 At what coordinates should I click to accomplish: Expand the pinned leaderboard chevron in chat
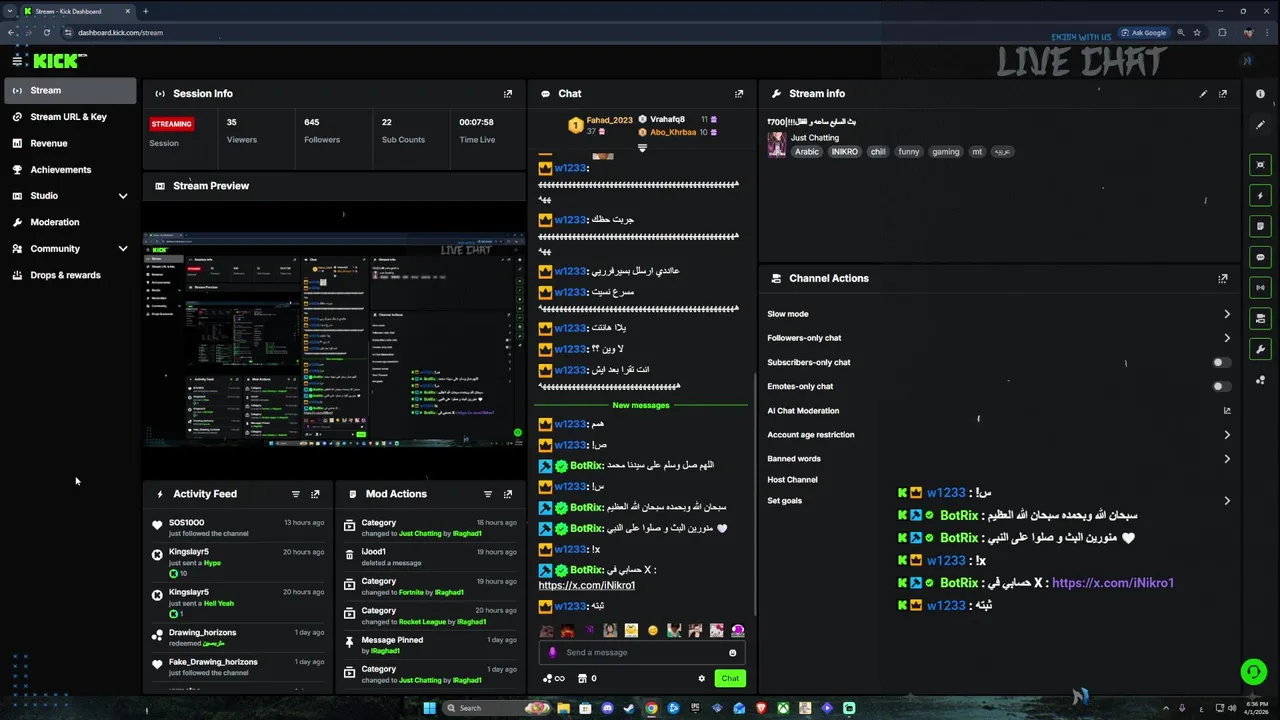[x=642, y=148]
